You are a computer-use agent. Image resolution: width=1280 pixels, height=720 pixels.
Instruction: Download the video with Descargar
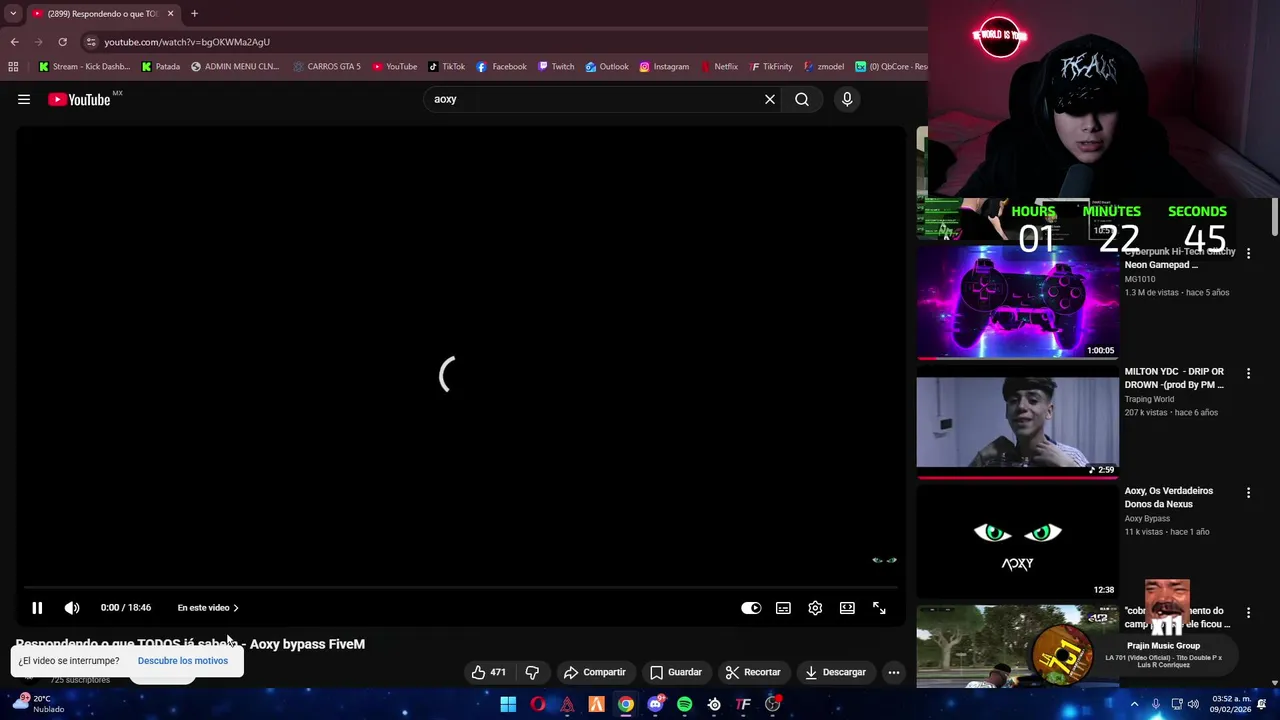coord(835,672)
